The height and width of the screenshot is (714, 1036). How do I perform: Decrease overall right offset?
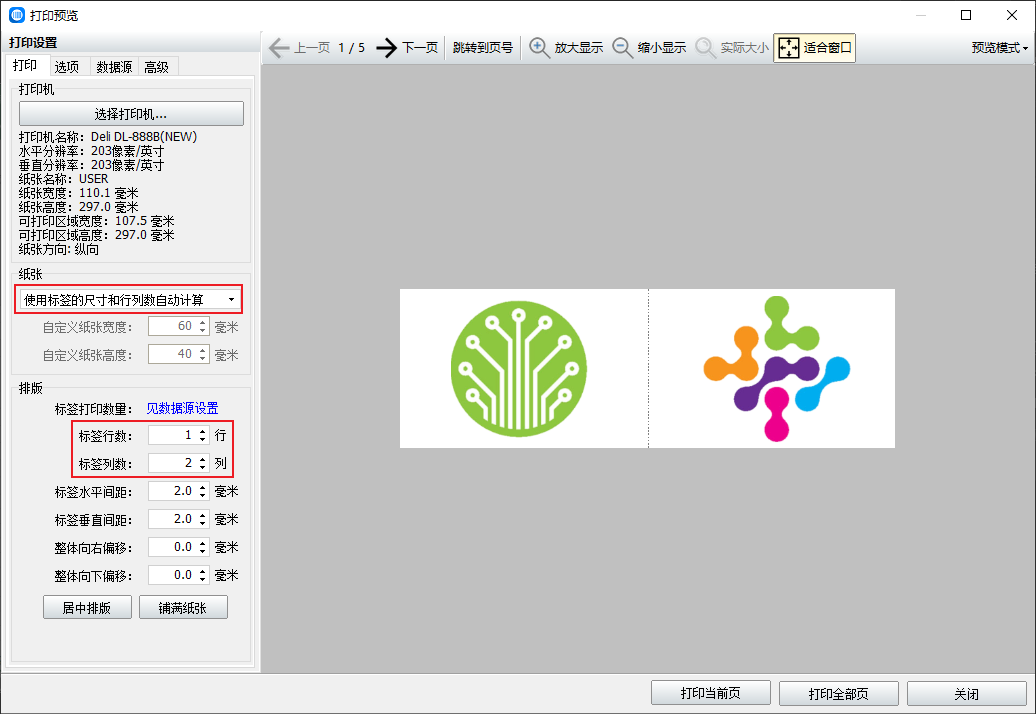(203, 552)
